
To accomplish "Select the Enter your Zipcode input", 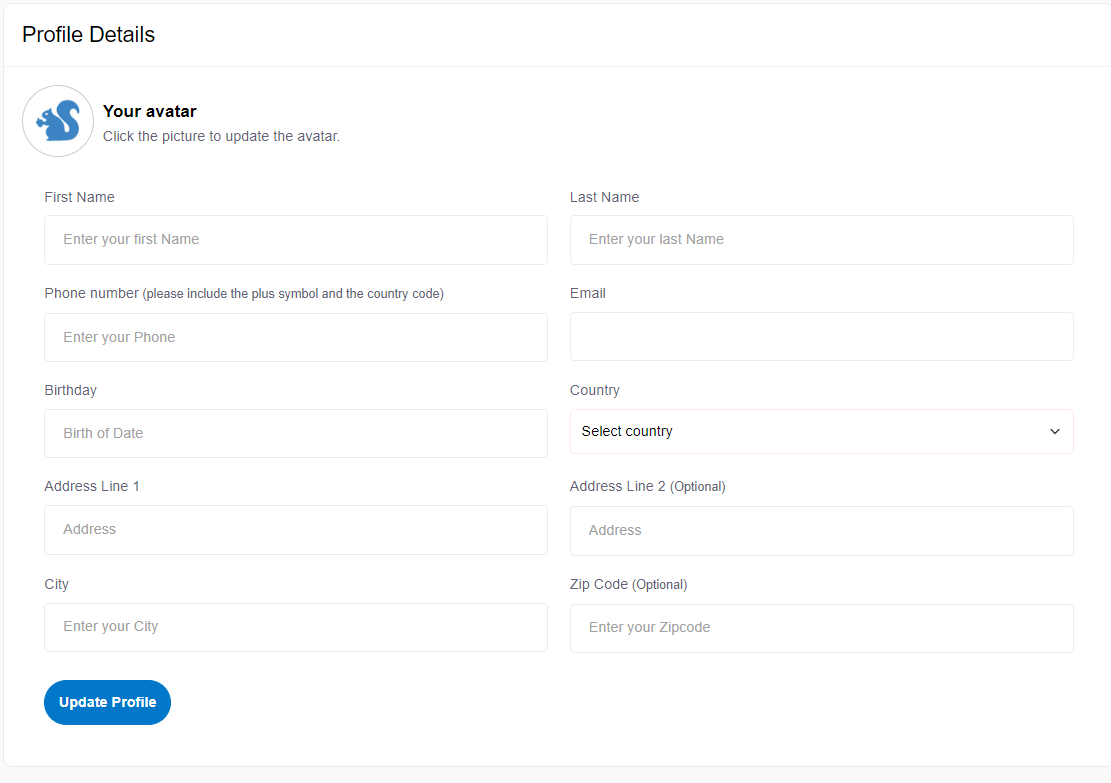I will [821, 628].
